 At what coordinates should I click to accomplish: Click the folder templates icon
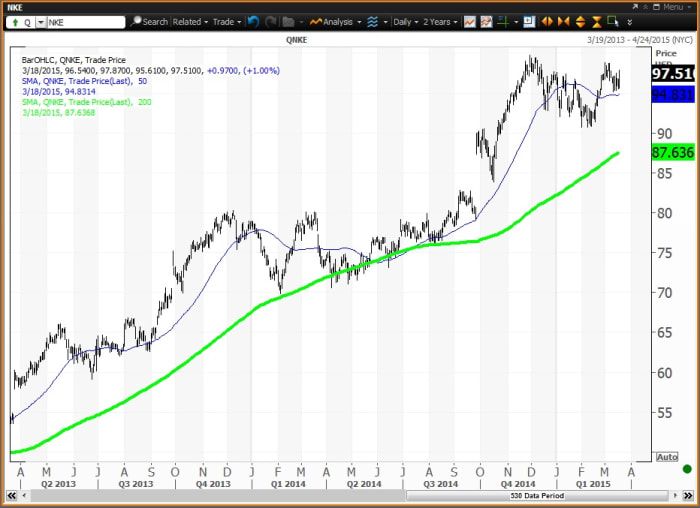288,22
